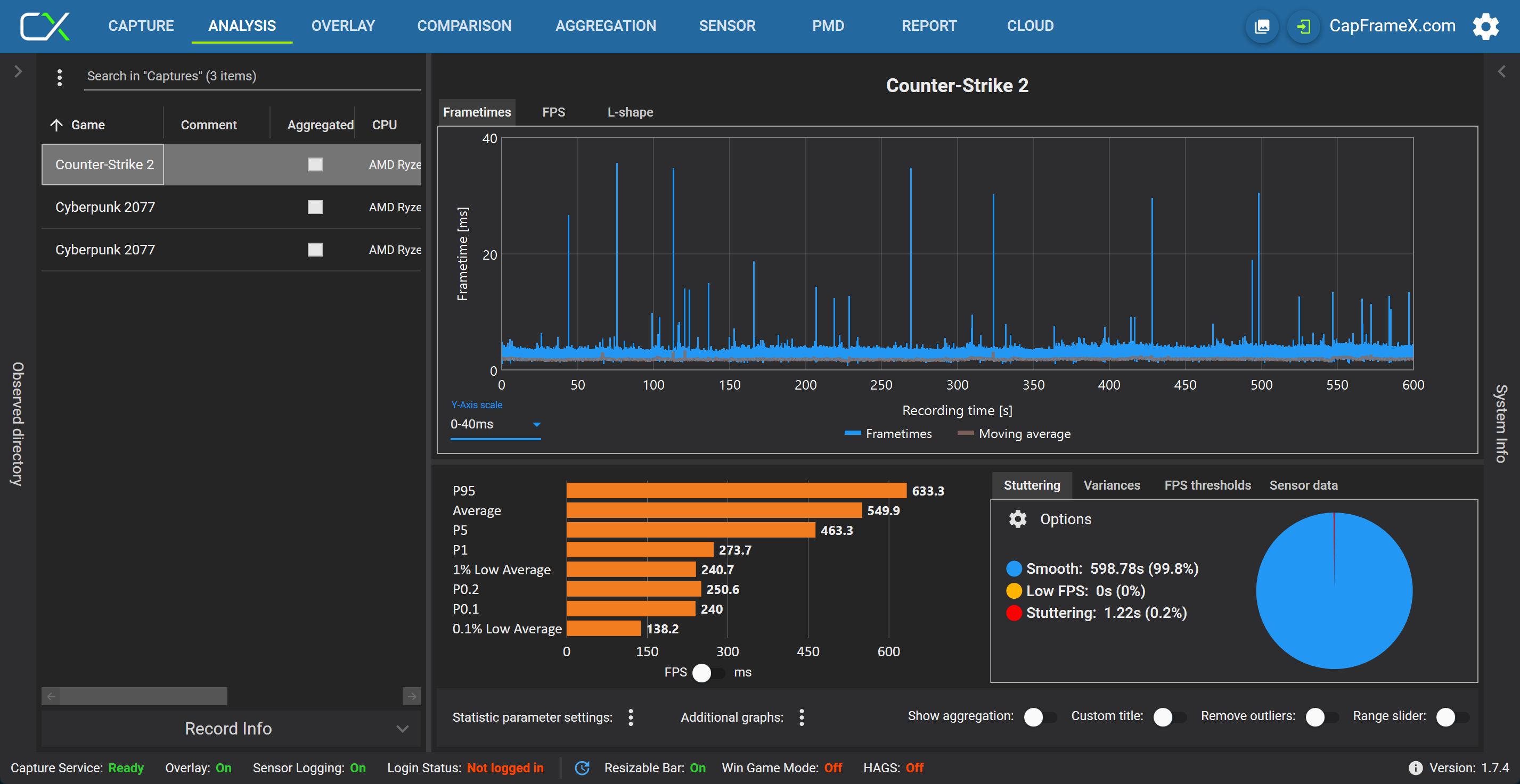1520x784 pixels.
Task: Click the captures list horizontal scrollbar thumb
Action: (x=143, y=696)
